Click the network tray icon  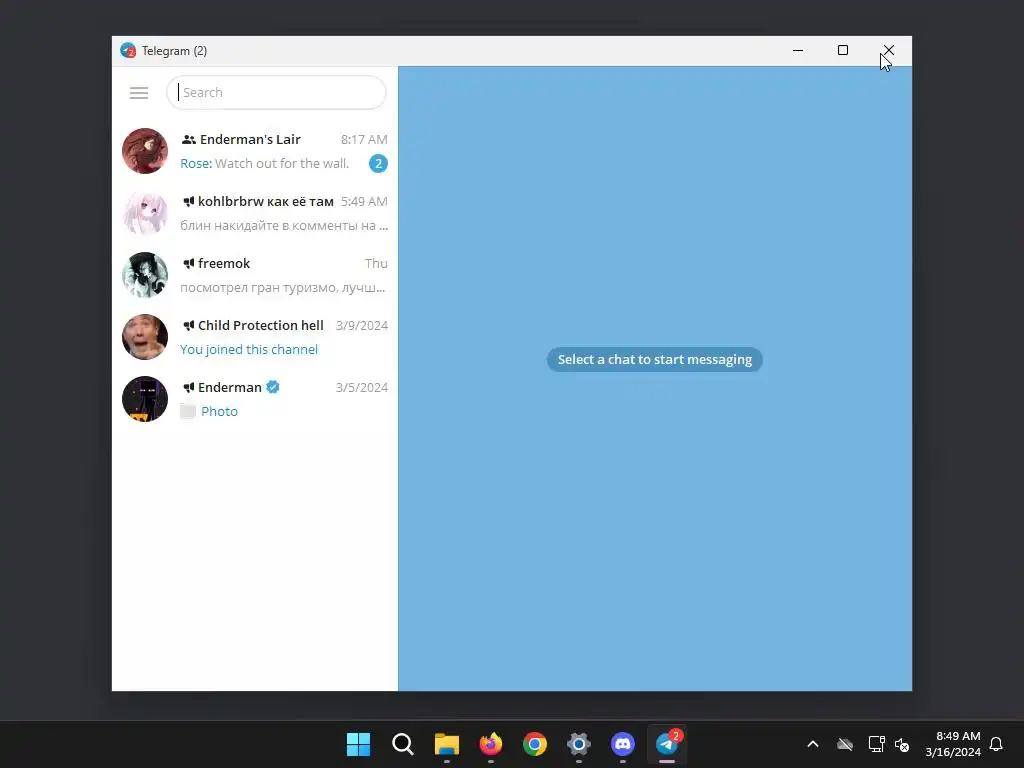pos(876,744)
